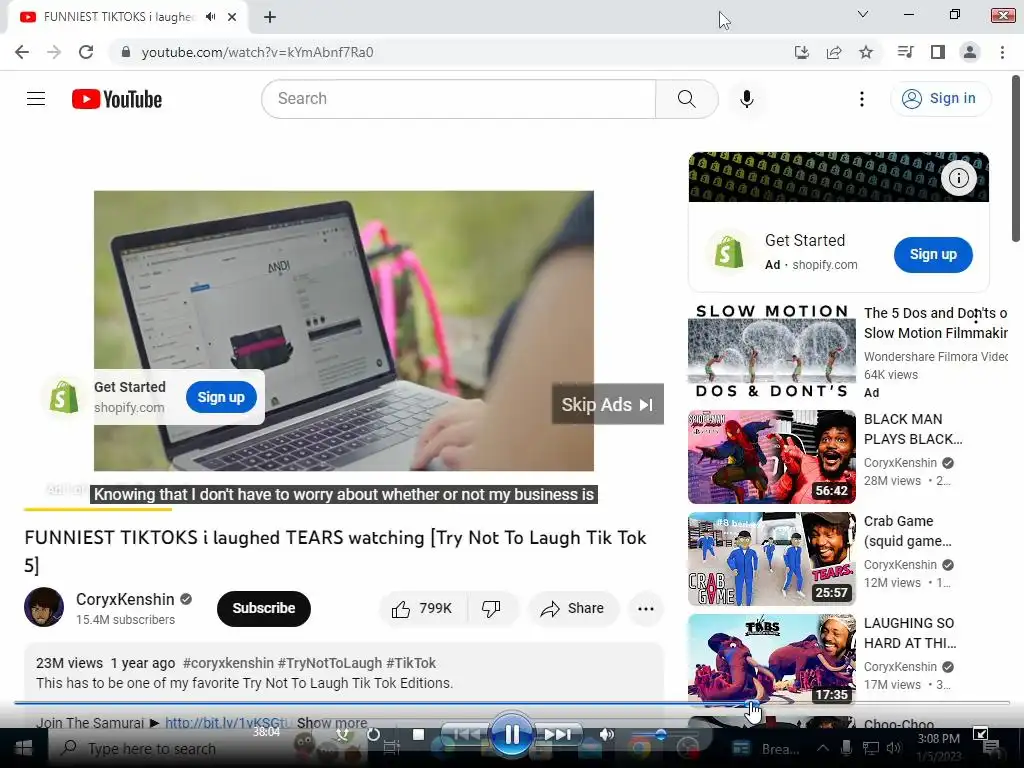Open ad info icon on Shopify banner

(959, 178)
